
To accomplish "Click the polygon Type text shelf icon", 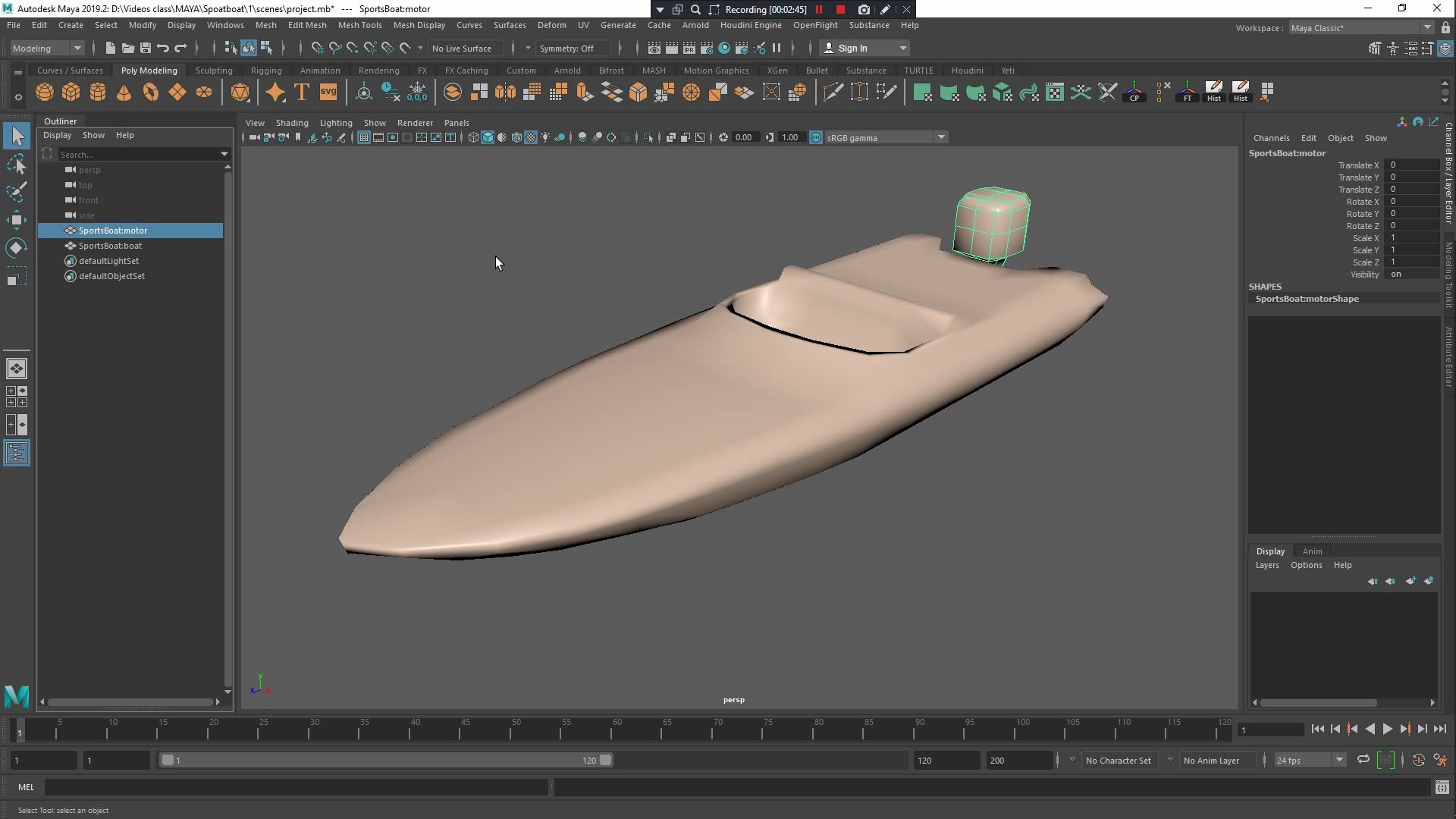I will [x=302, y=93].
